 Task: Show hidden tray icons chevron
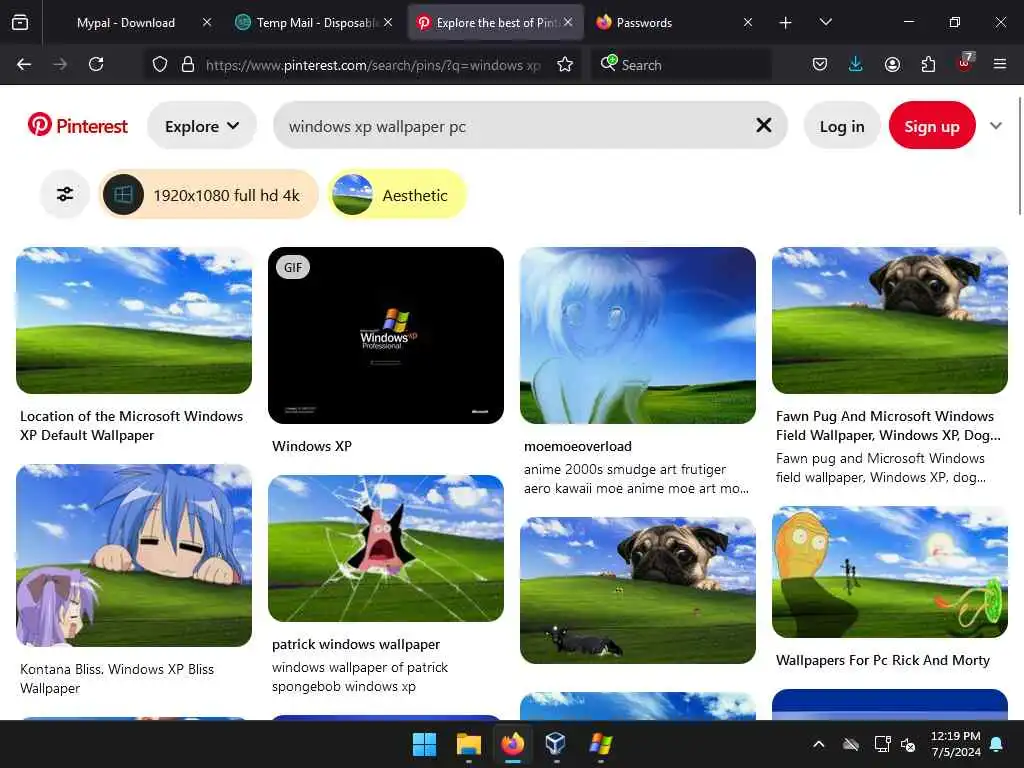[818, 744]
